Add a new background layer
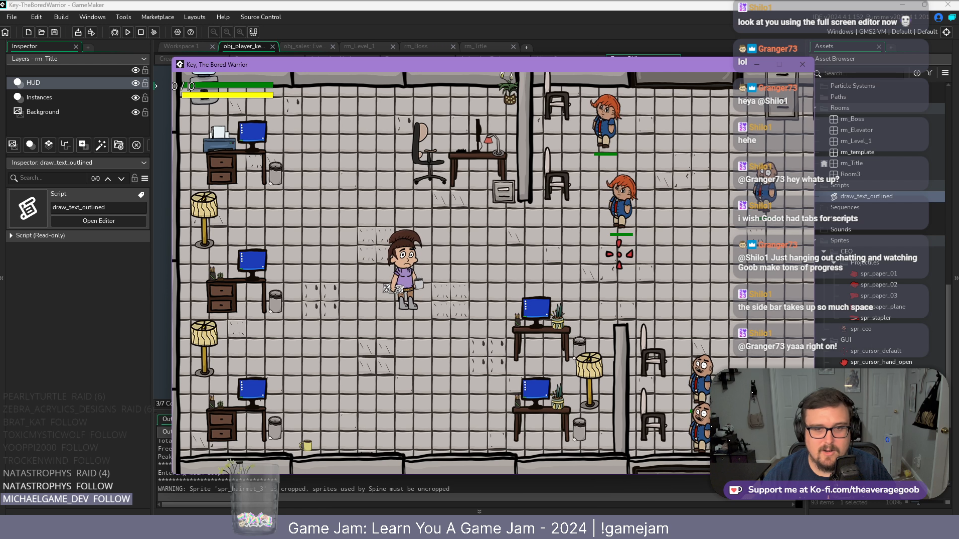Viewport: 959px width, 539px height. point(13,145)
